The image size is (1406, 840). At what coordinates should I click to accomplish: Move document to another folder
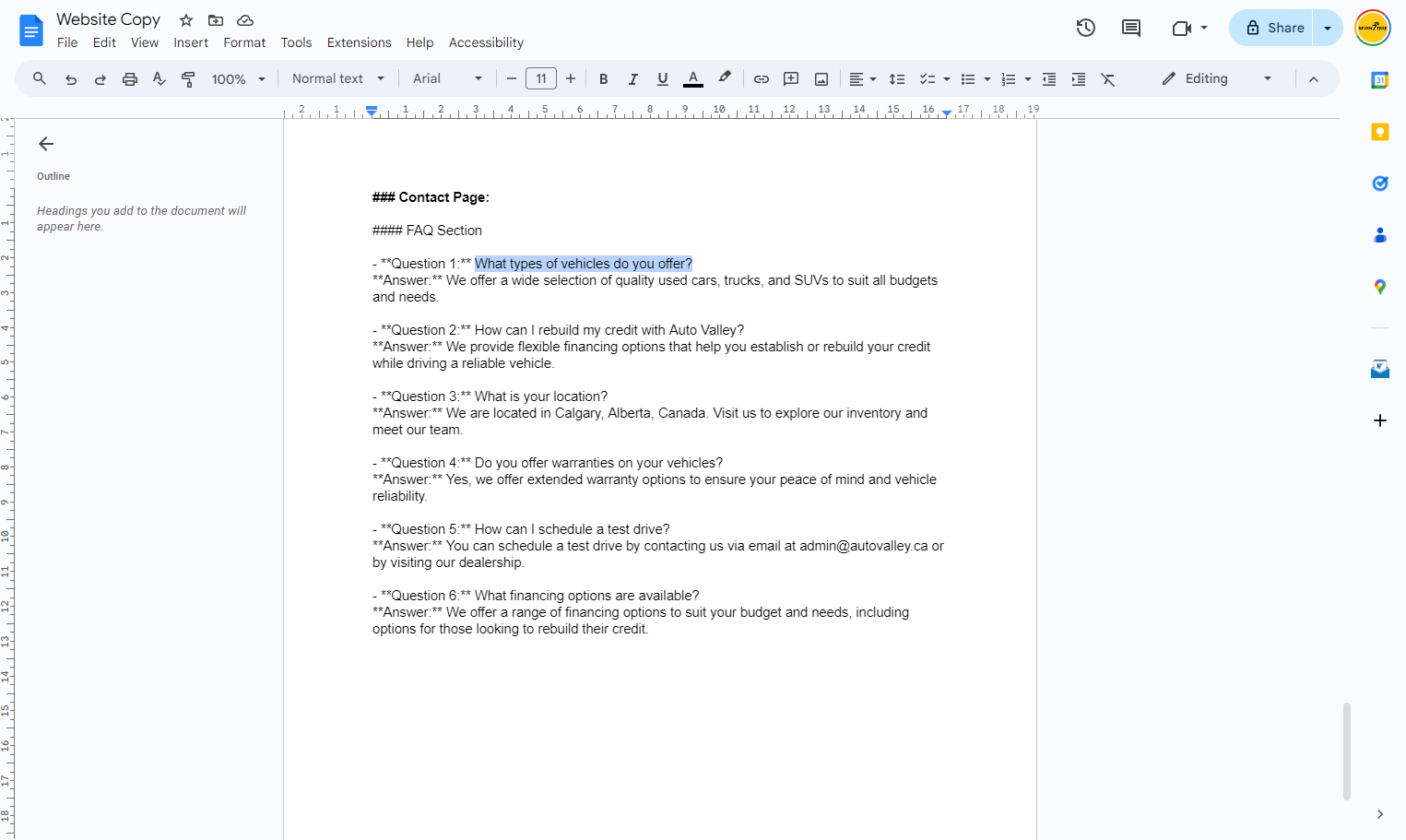[216, 20]
